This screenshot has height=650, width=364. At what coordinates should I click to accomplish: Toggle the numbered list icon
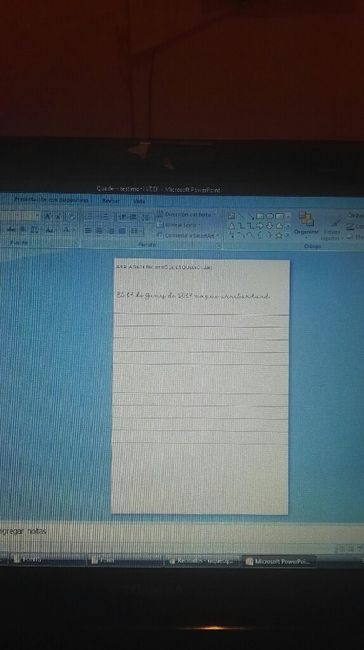(x=106, y=217)
